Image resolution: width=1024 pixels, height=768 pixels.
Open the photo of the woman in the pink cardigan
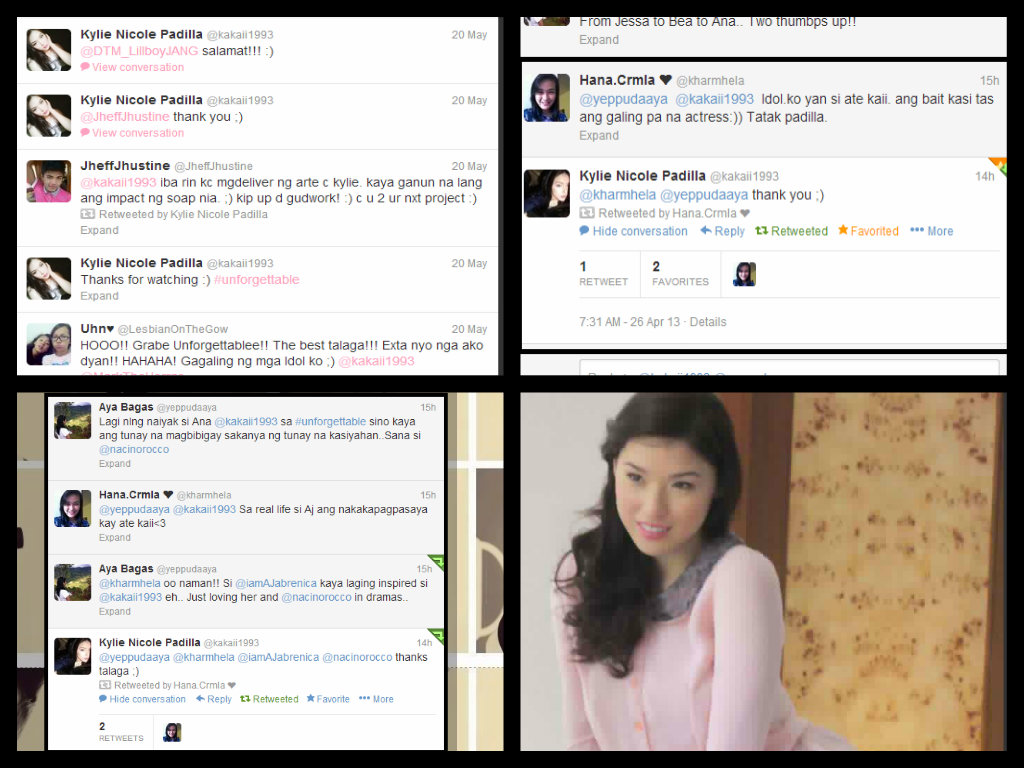click(763, 571)
